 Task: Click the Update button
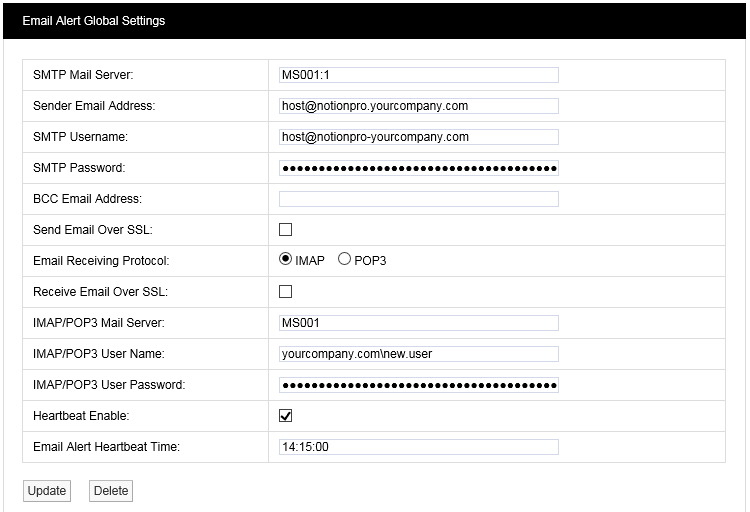click(x=47, y=490)
